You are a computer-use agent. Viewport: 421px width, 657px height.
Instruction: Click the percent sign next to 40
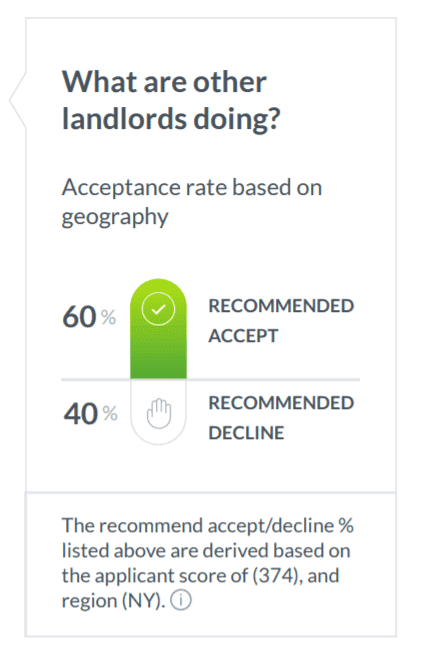point(110,414)
